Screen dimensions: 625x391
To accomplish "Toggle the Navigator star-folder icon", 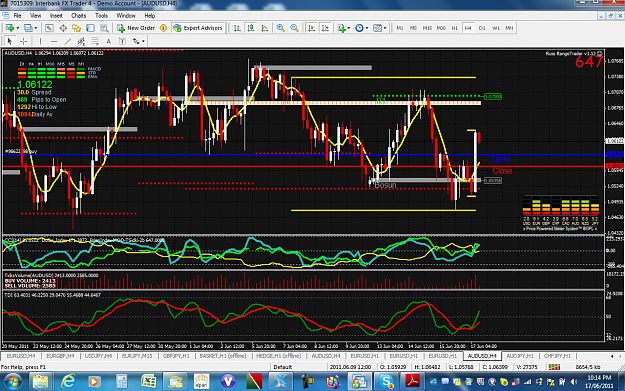I will 77,28.
